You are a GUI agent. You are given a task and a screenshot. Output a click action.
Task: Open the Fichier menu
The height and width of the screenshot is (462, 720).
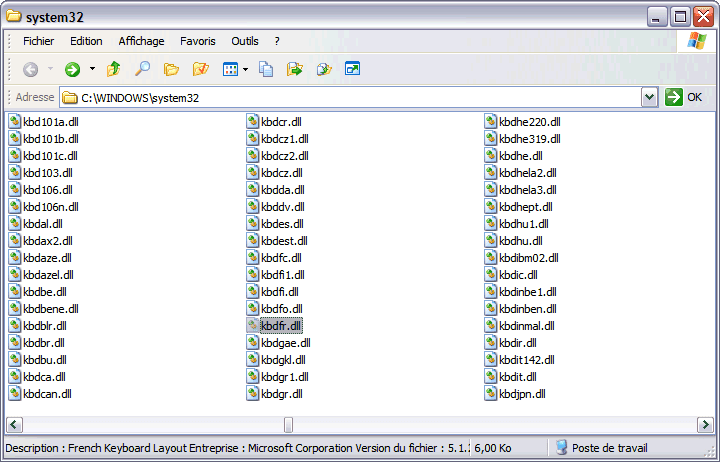point(39,41)
